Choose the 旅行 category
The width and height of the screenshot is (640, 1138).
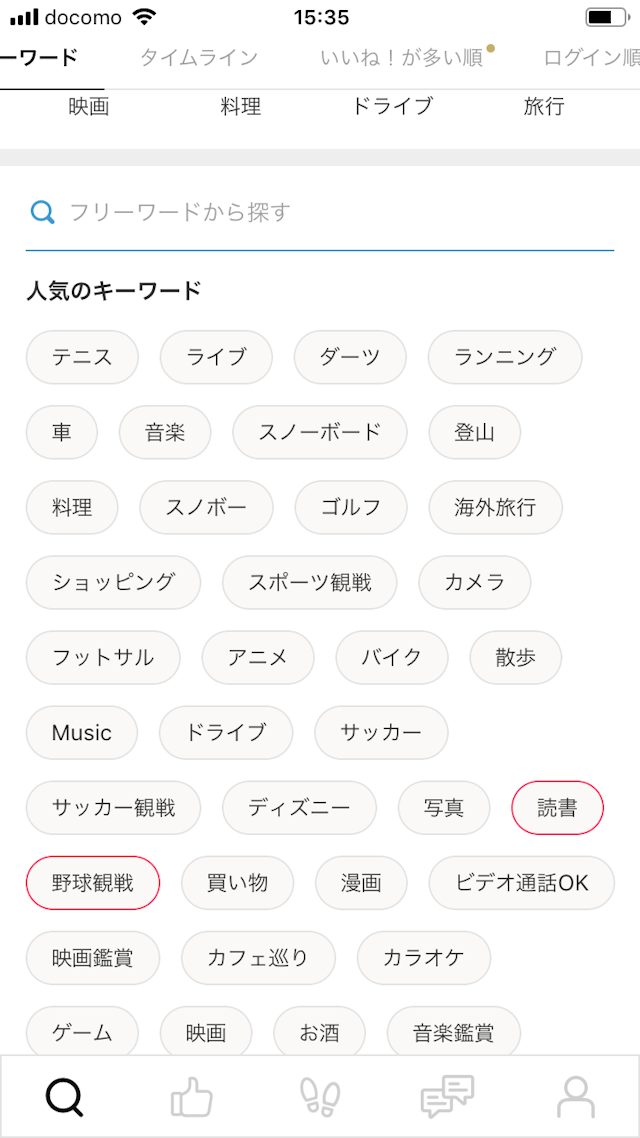coord(543,106)
